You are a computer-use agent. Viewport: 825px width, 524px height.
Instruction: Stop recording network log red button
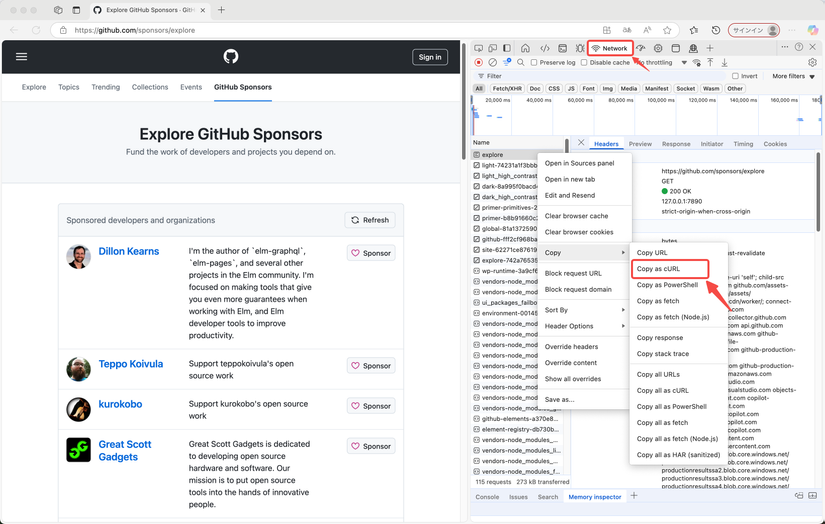(478, 62)
